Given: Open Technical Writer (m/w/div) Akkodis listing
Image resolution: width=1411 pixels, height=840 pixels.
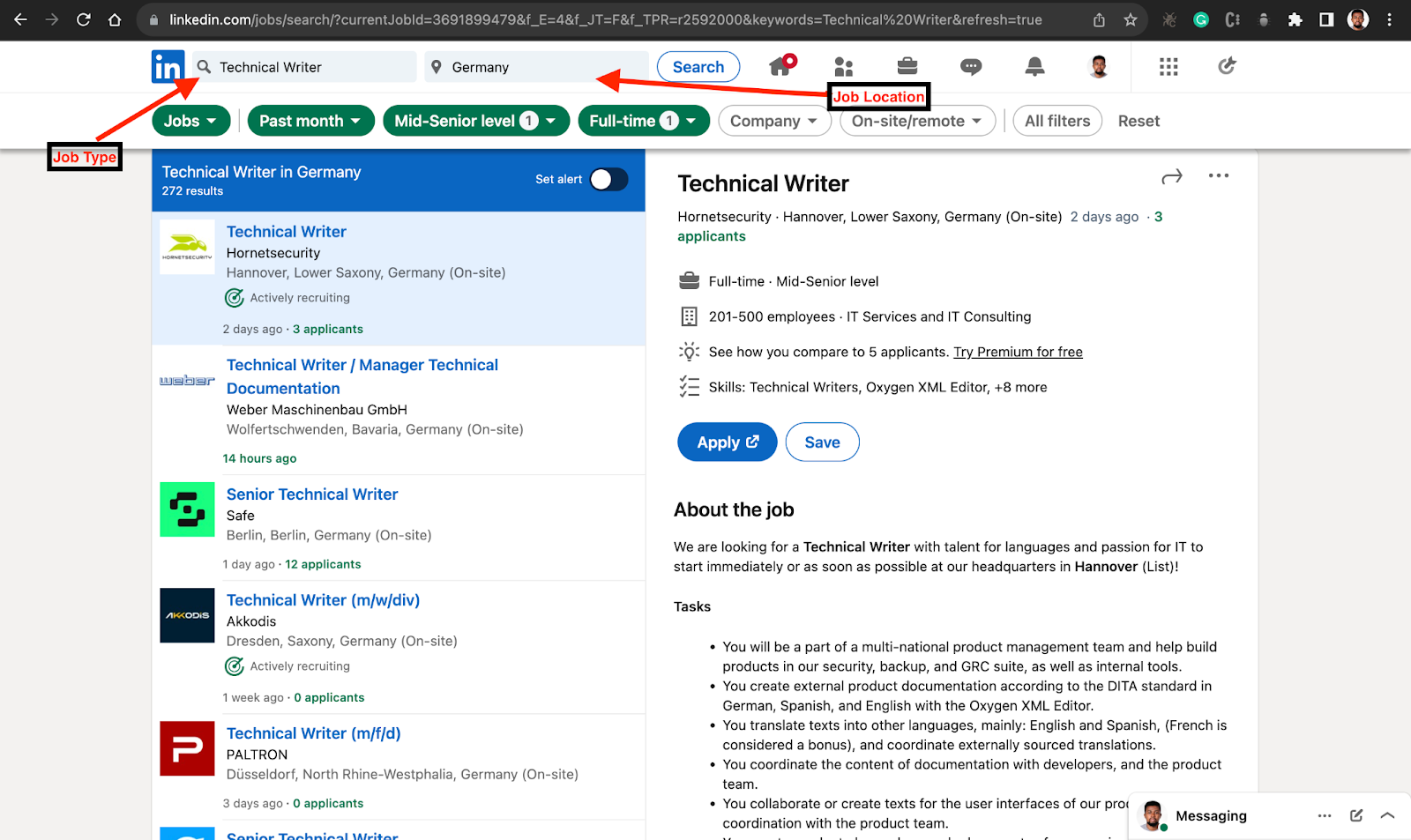Looking at the screenshot, I should click(x=323, y=600).
